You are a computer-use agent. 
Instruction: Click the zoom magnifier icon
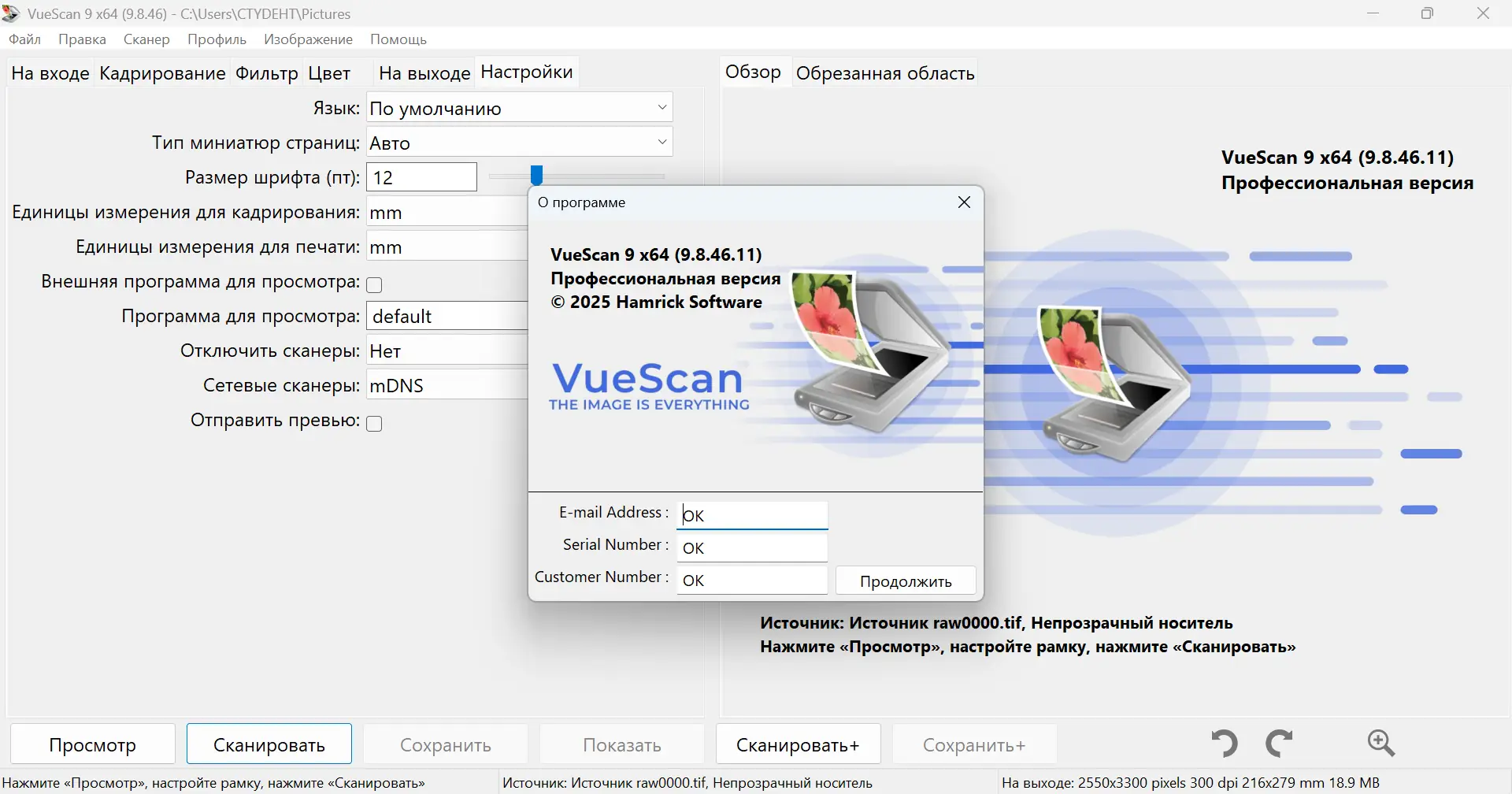coord(1382,743)
